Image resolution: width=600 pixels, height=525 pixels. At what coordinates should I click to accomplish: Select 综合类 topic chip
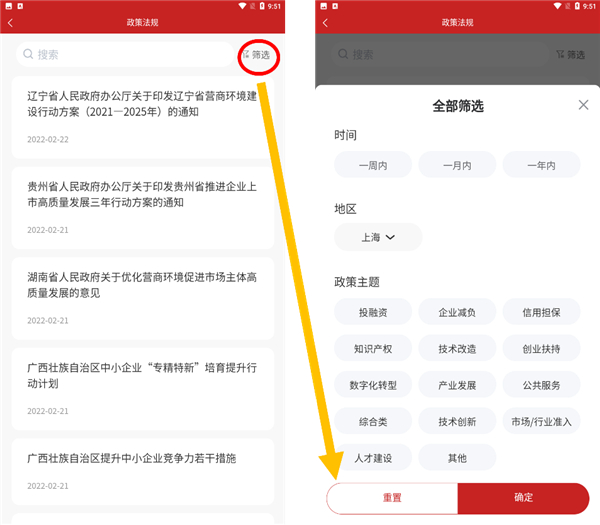(x=373, y=421)
